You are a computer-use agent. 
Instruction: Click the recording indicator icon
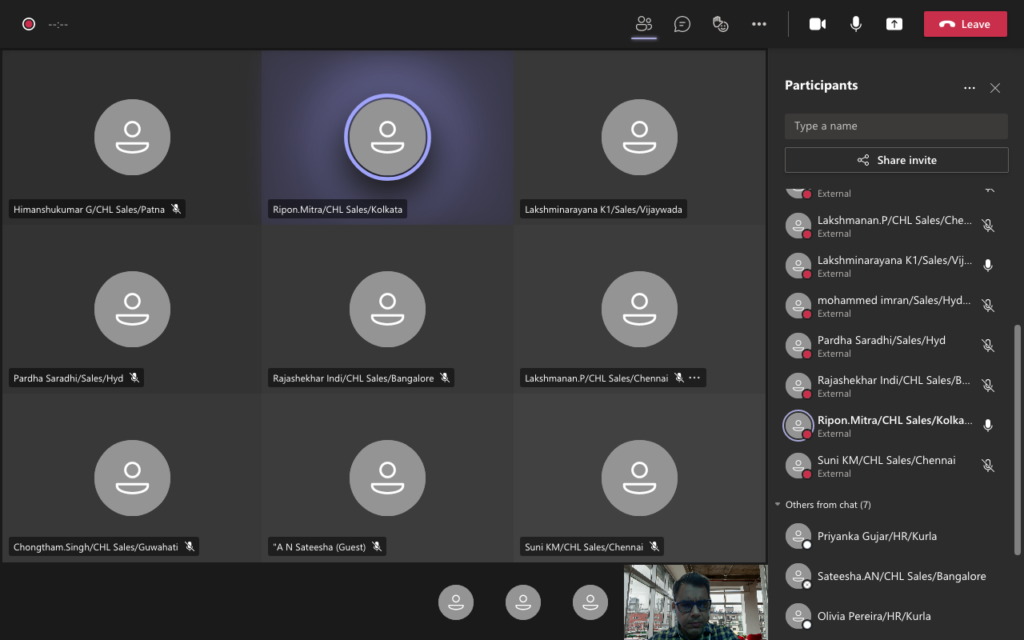29,24
